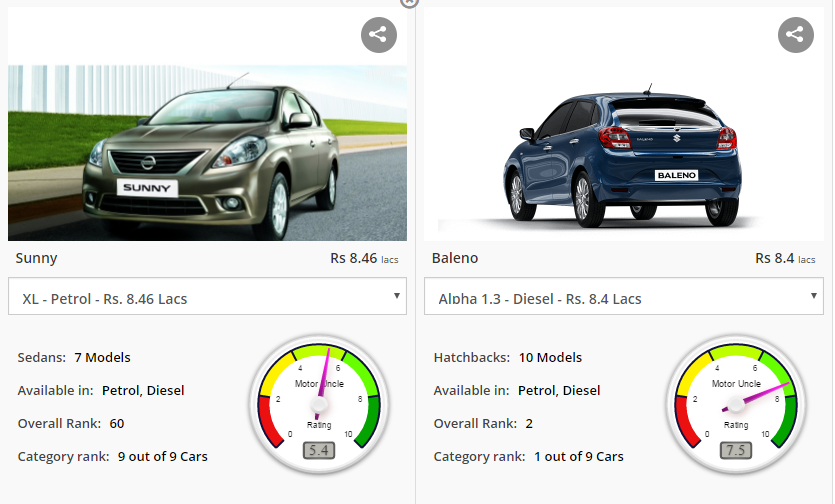
Task: Click the 7.5 rating readout on Baleno gauge
Action: tap(736, 450)
